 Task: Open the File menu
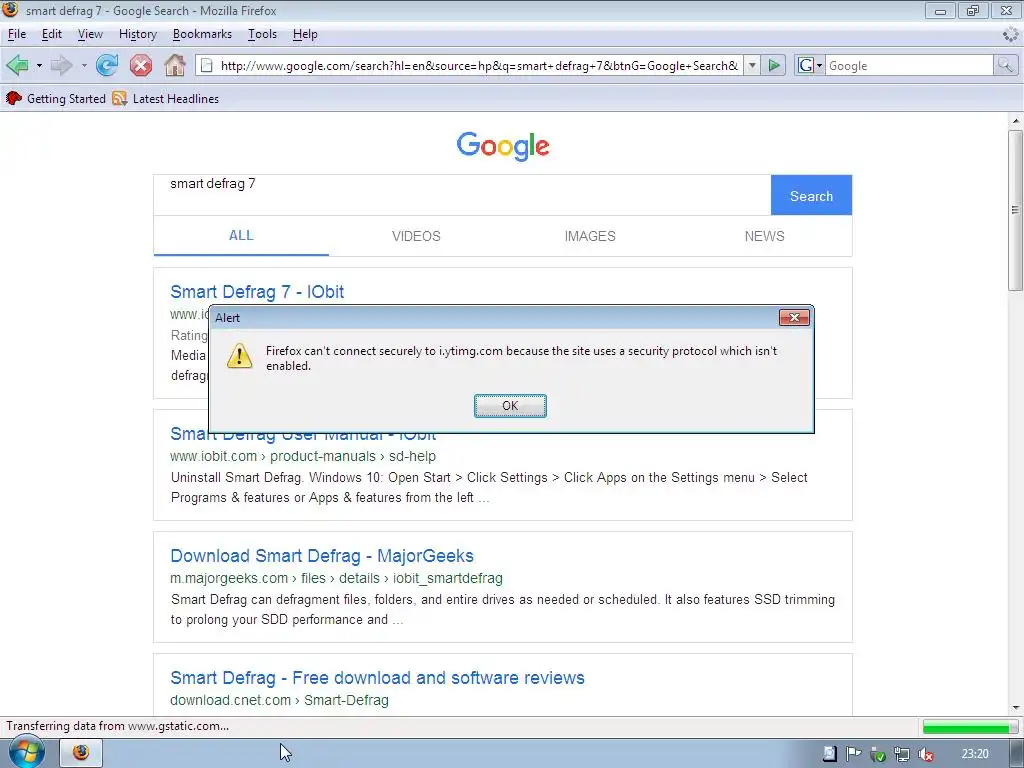(x=17, y=34)
